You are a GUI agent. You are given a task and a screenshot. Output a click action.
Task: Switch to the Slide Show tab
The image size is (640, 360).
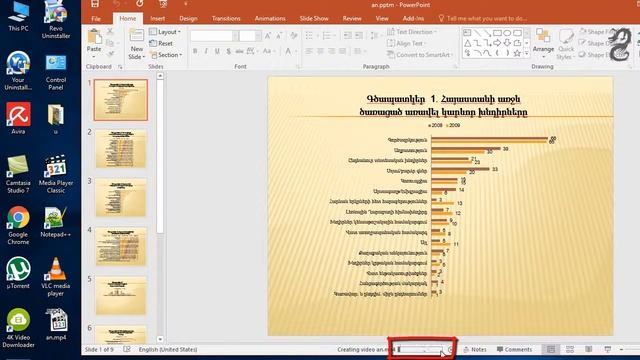[314, 19]
